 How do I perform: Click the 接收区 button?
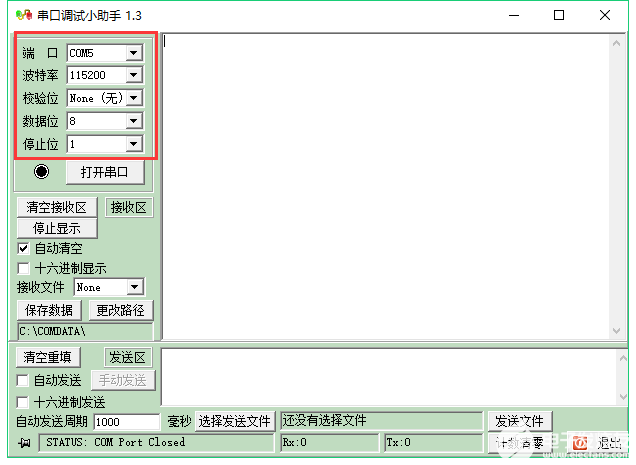click(x=129, y=207)
